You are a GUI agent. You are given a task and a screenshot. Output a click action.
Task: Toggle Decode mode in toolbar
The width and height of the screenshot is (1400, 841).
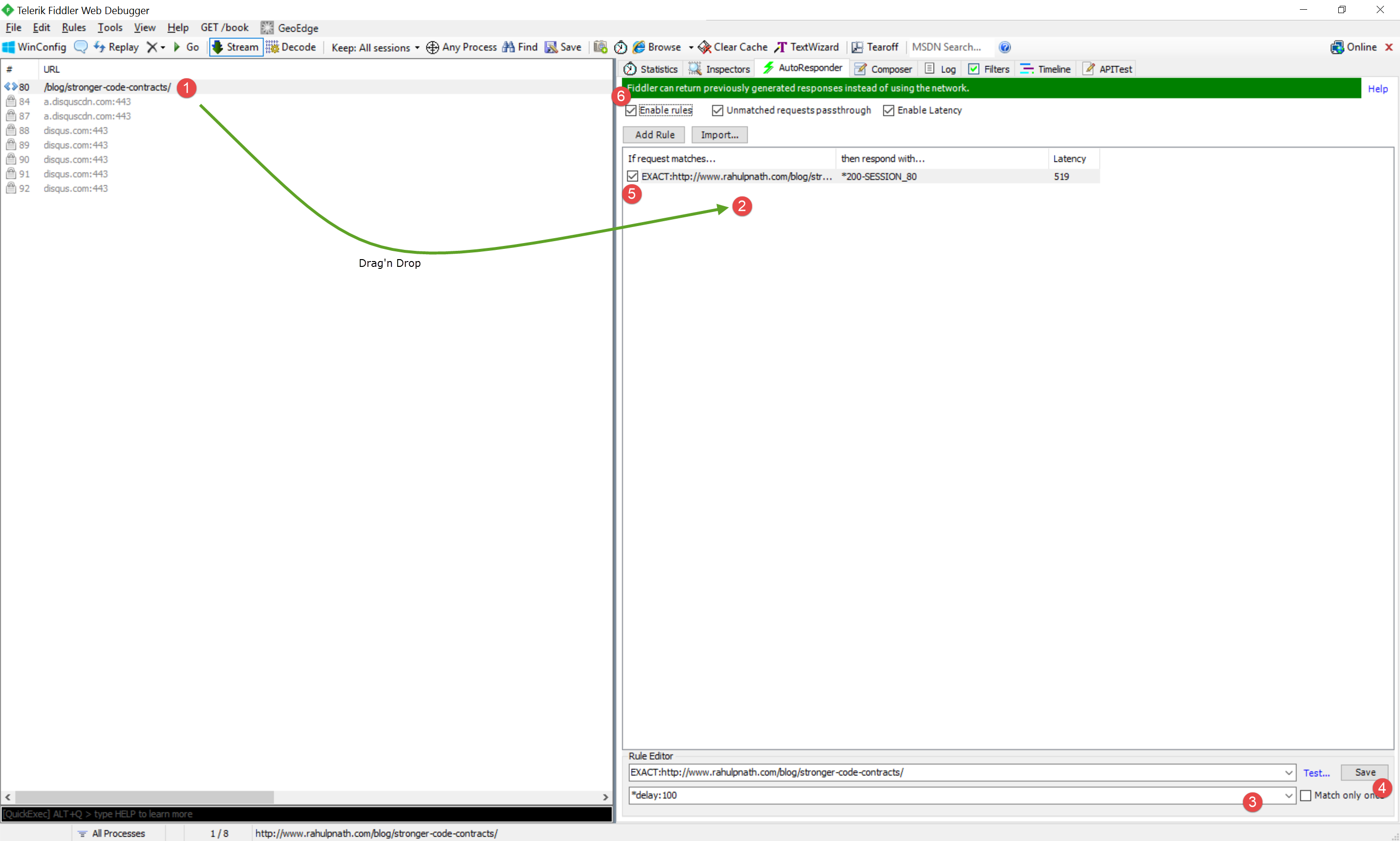coord(291,47)
